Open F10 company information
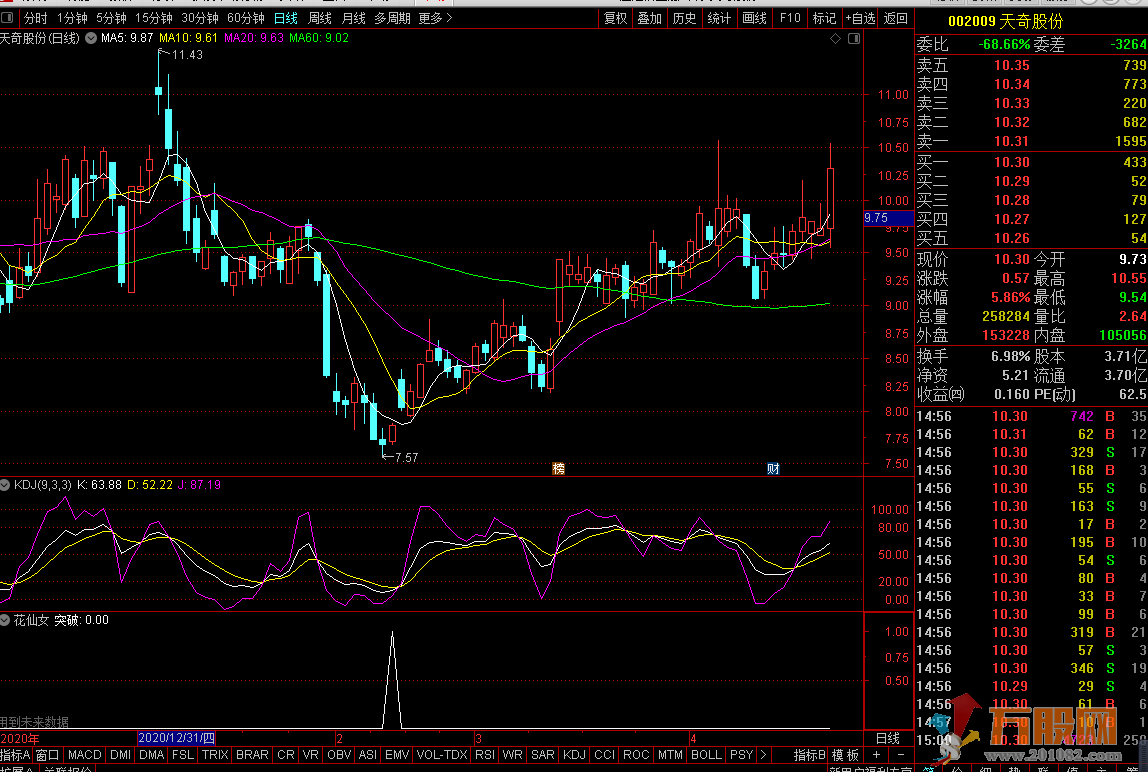The image size is (1148, 772). click(790, 18)
